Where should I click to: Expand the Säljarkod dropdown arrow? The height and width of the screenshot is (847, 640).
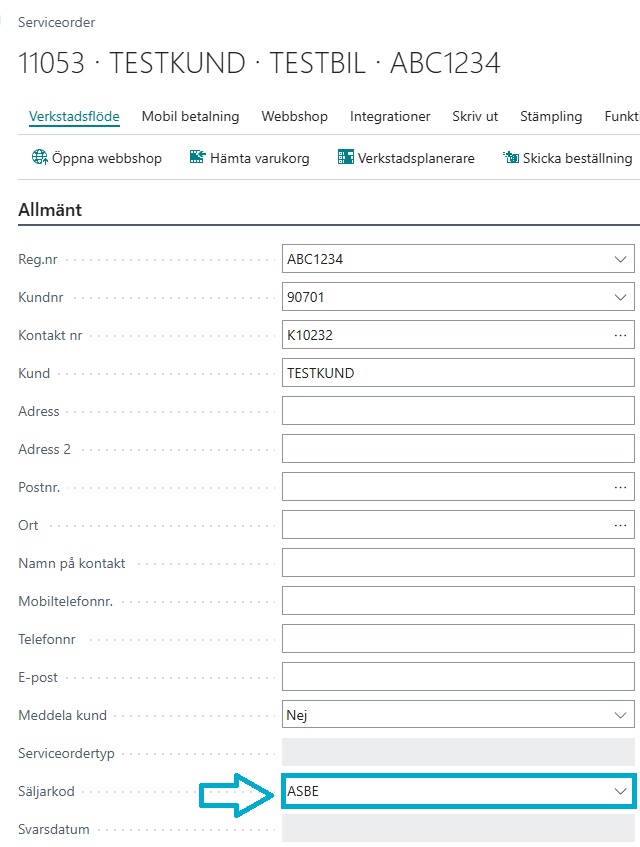[620, 791]
